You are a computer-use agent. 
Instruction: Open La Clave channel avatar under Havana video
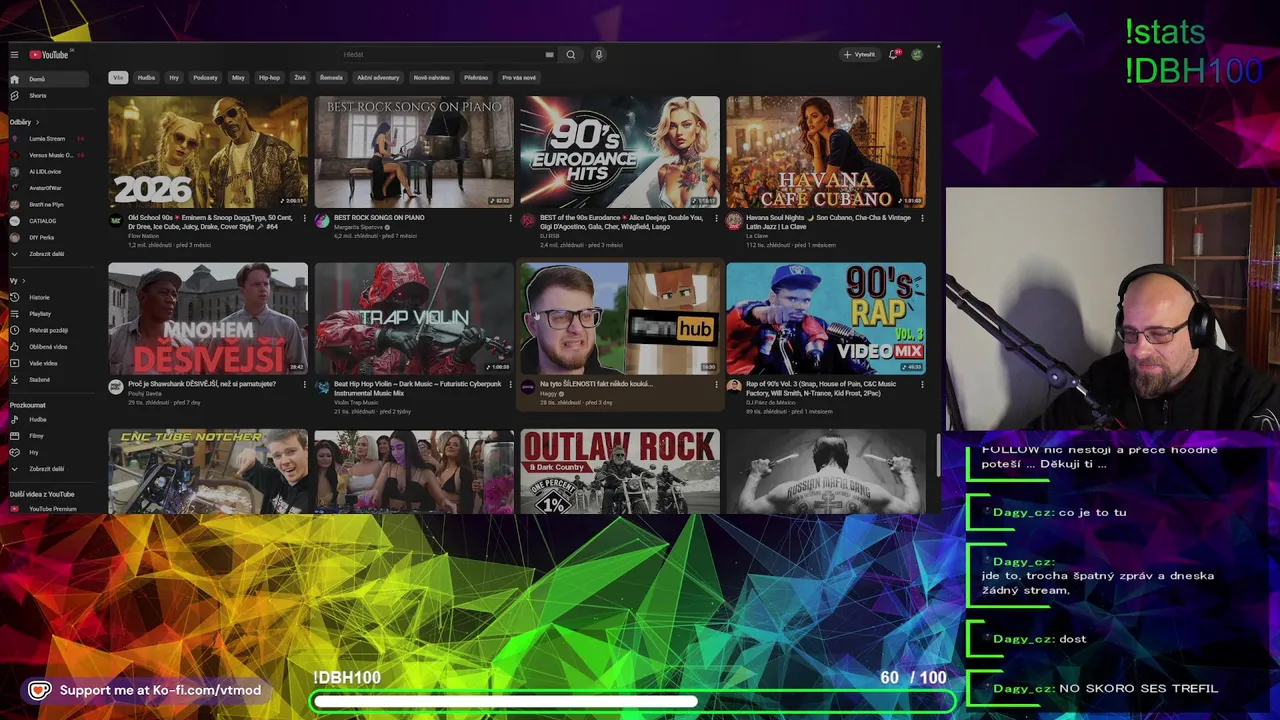click(x=734, y=220)
